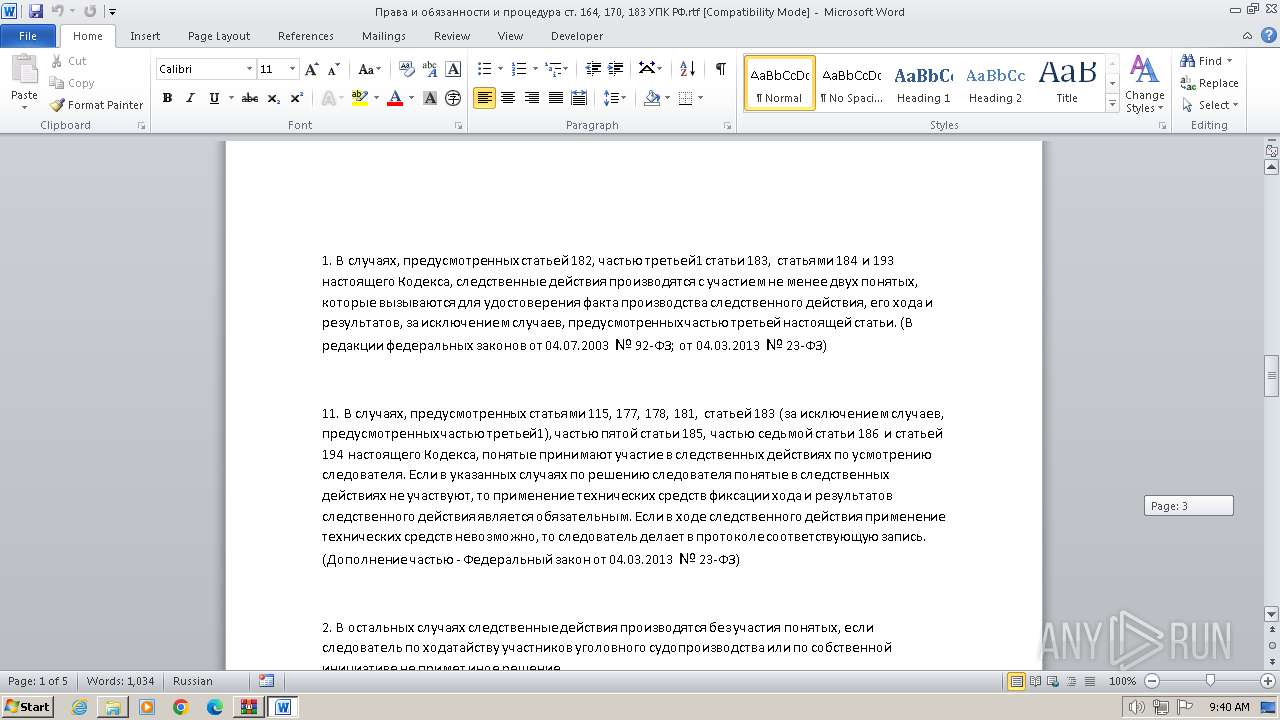Click the Text Effects icon

point(327,98)
